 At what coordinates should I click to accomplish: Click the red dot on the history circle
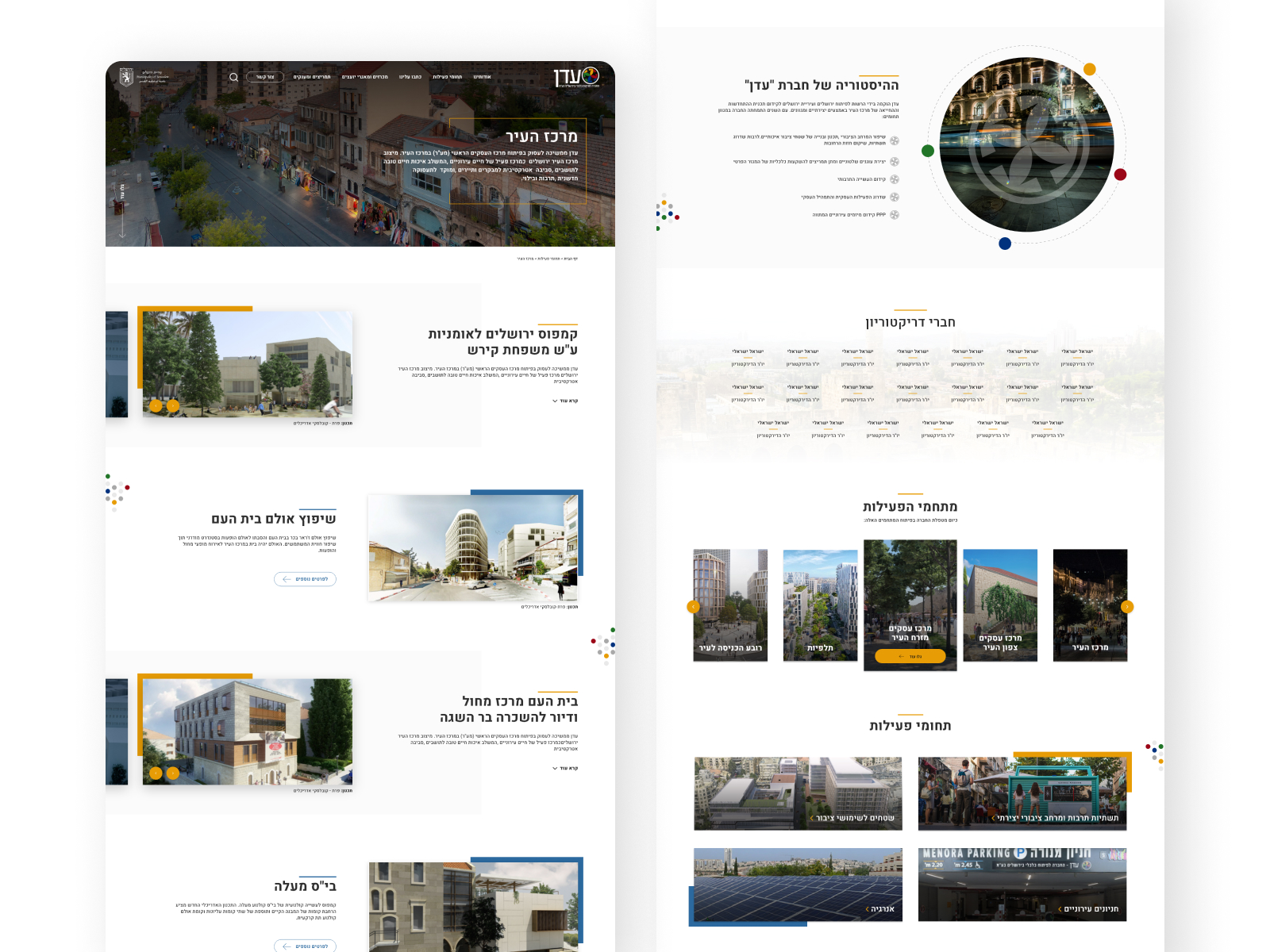coord(1120,175)
